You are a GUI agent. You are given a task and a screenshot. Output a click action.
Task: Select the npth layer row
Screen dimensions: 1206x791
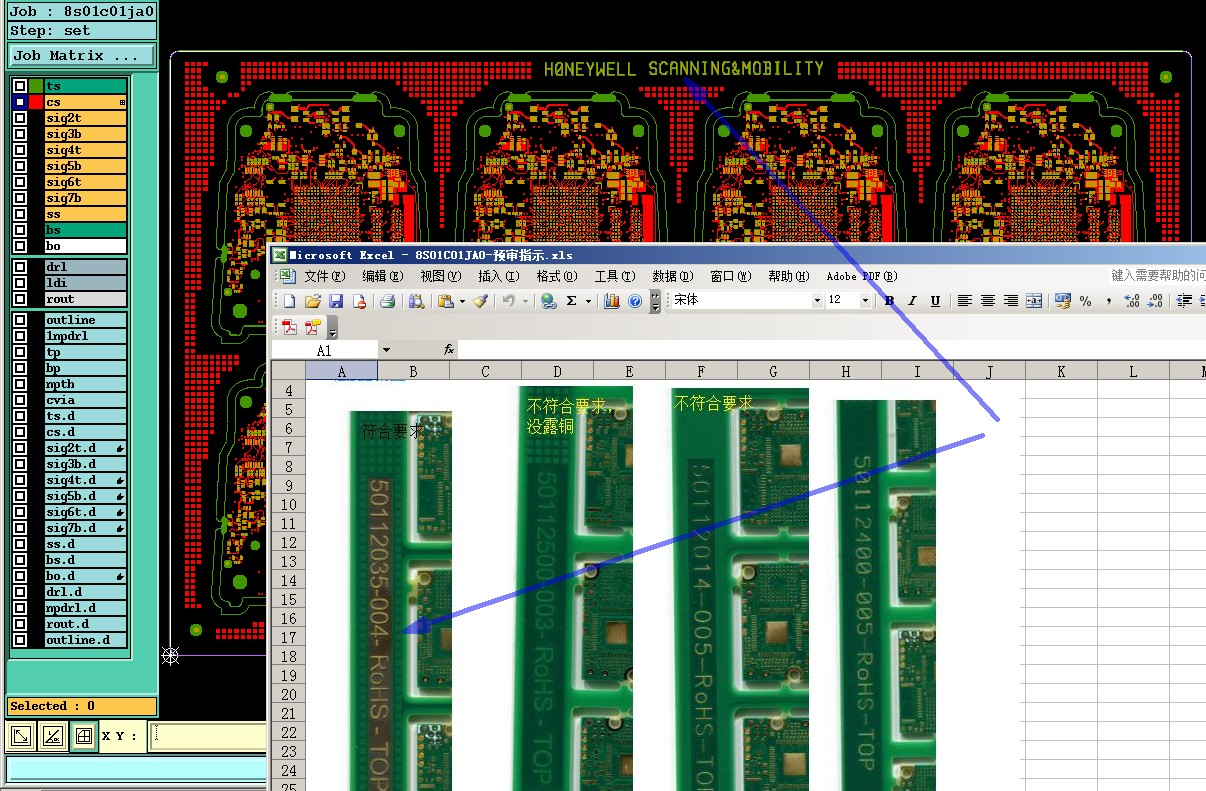point(86,384)
